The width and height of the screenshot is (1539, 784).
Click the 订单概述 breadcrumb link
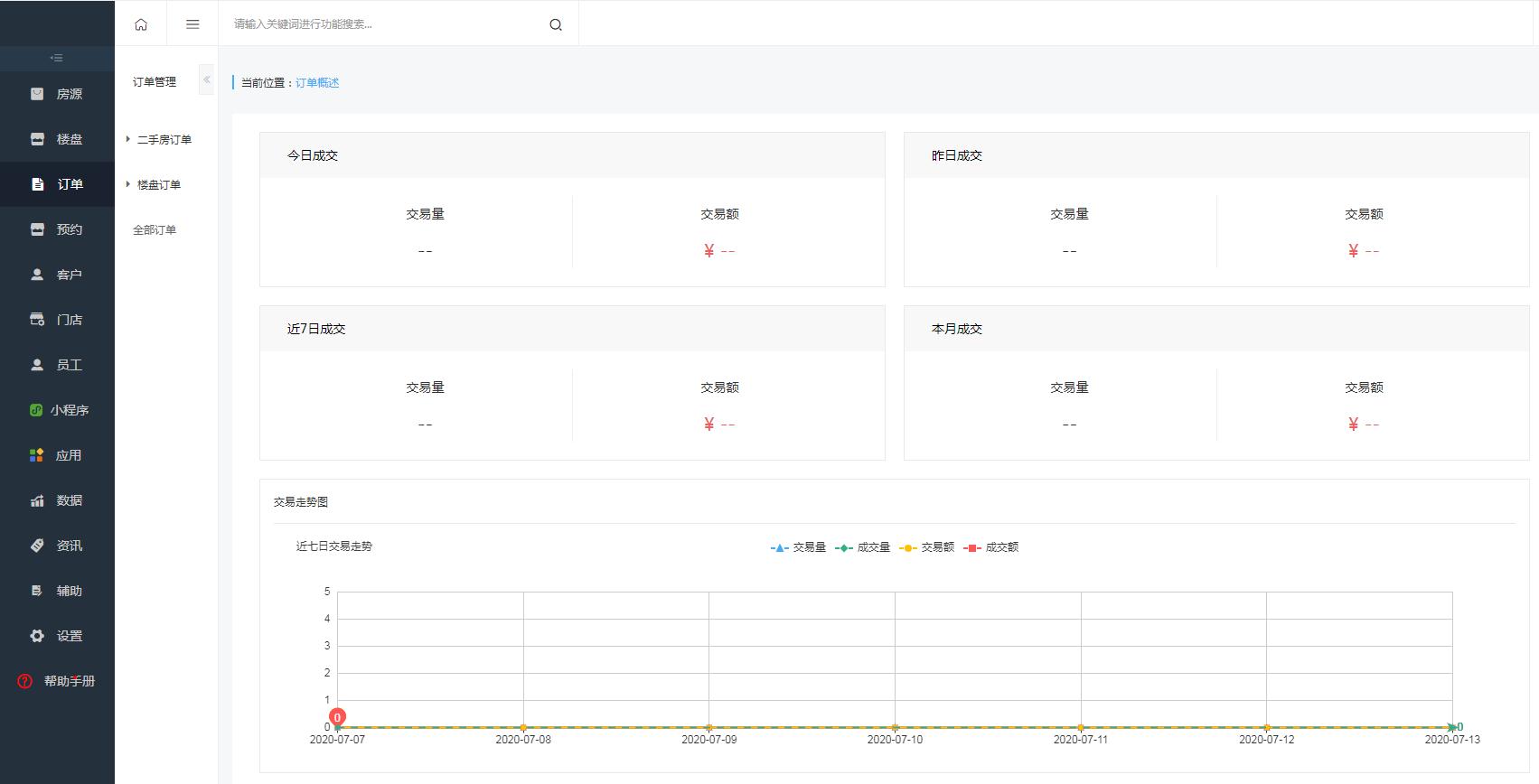pos(317,83)
